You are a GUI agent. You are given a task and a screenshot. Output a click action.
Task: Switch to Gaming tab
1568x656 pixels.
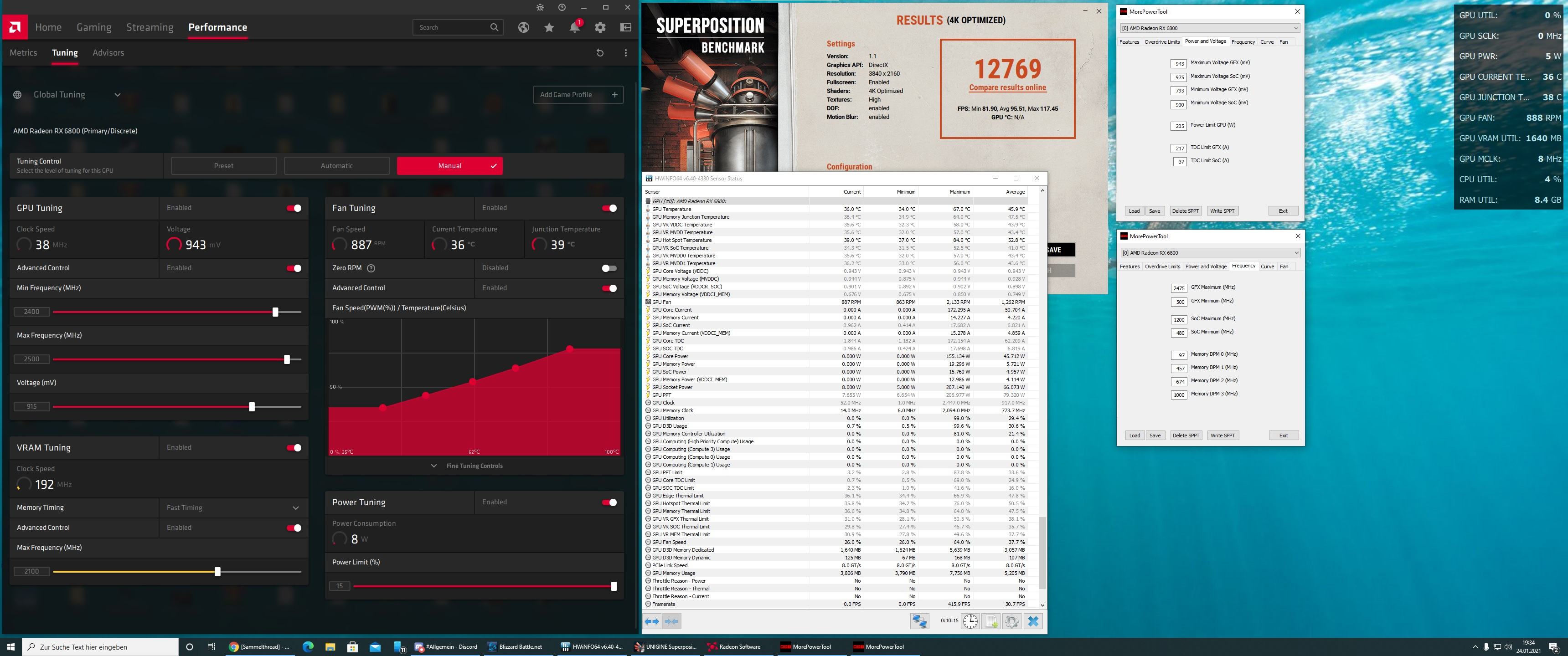coord(94,27)
